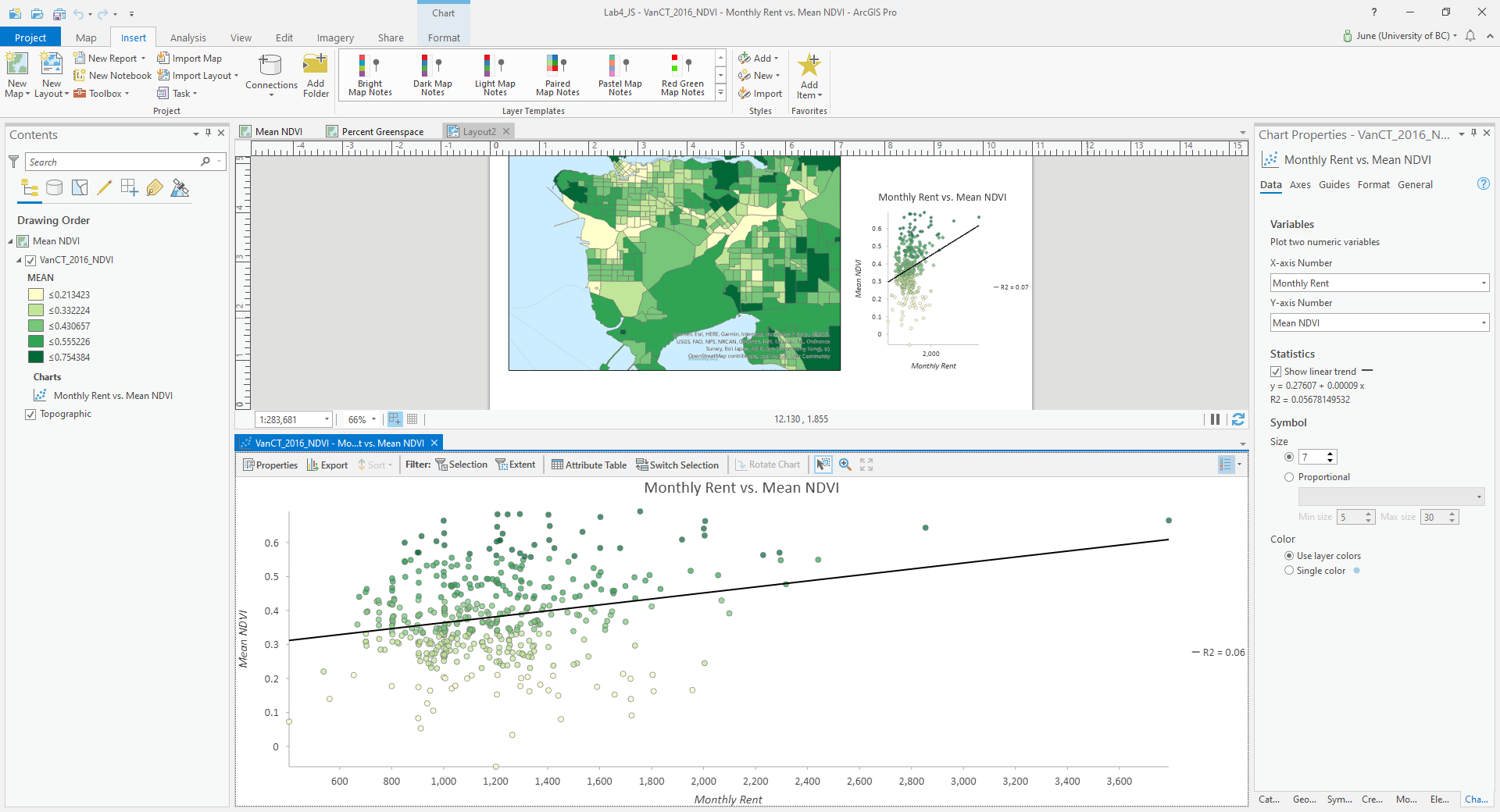Switch to Percent Greenspace view tab
1500x812 pixels.
(376, 131)
